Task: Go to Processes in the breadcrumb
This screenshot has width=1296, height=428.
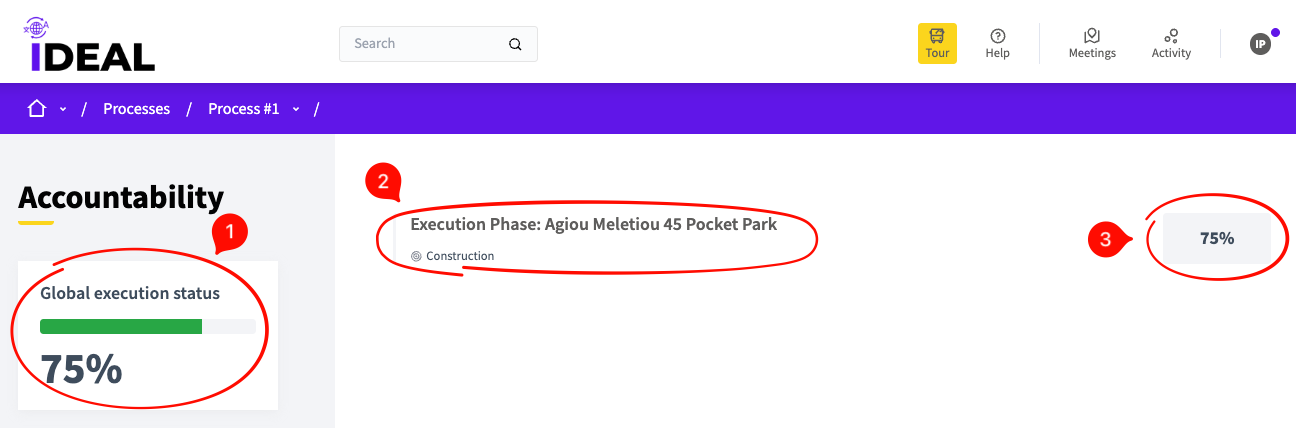Action: coord(136,109)
